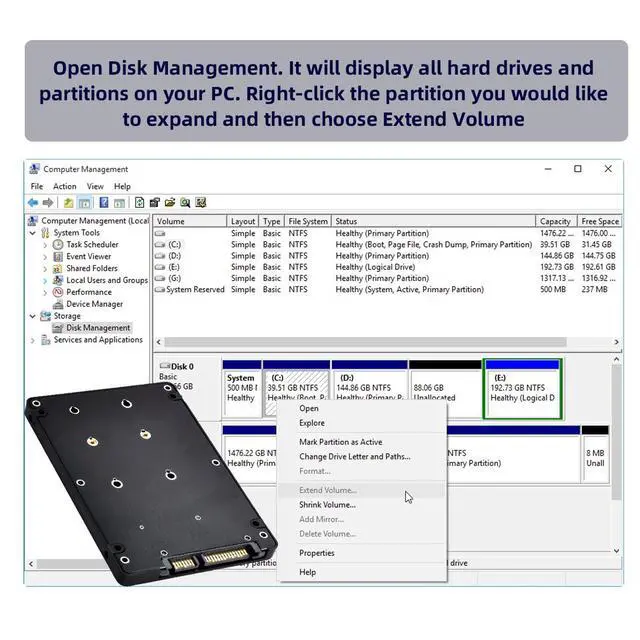The image size is (640, 640).
Task: Select the (E:) partition block on Disk 0
Action: click(x=522, y=389)
